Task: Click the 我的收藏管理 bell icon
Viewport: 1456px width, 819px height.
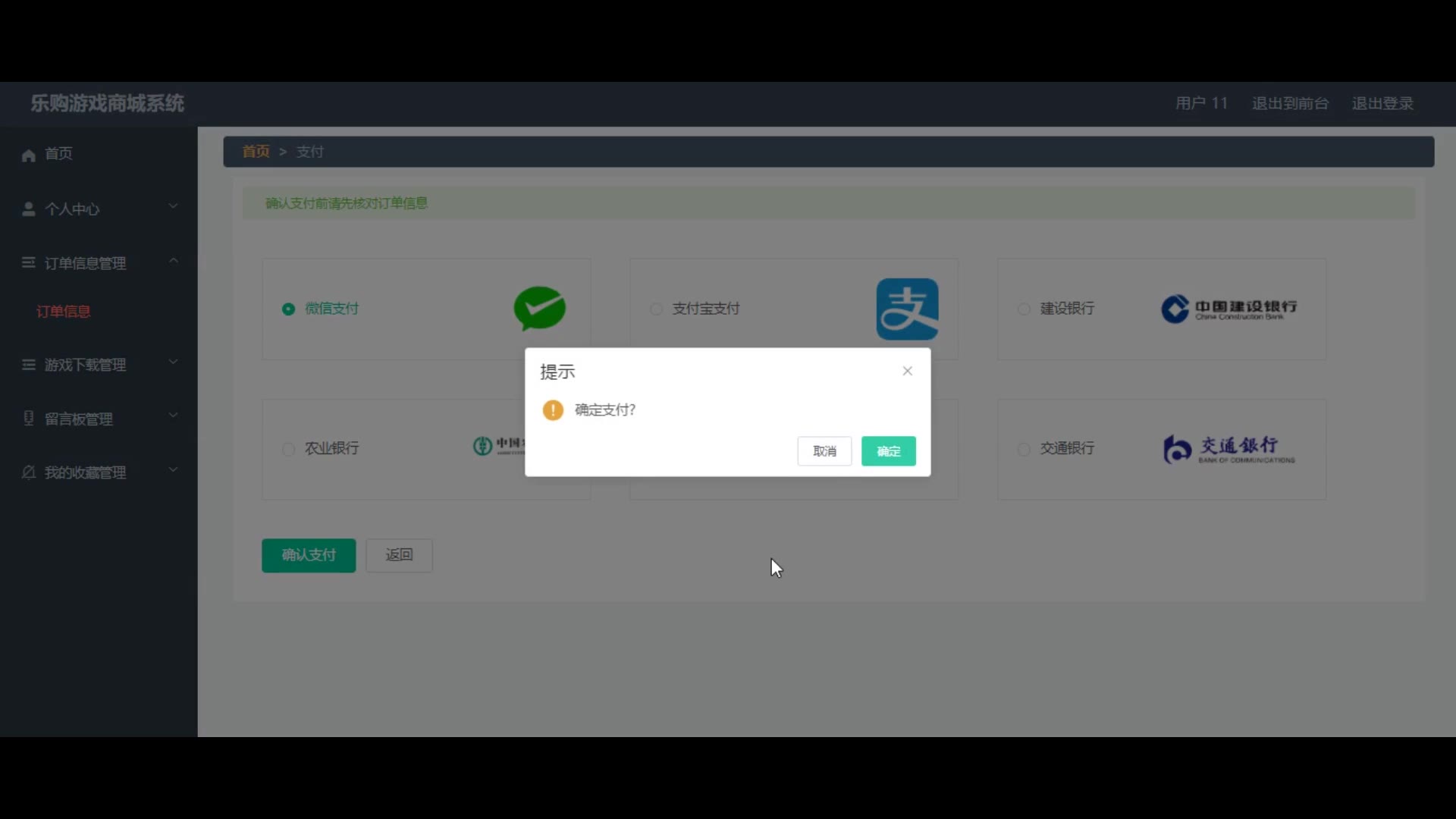Action: click(x=29, y=472)
